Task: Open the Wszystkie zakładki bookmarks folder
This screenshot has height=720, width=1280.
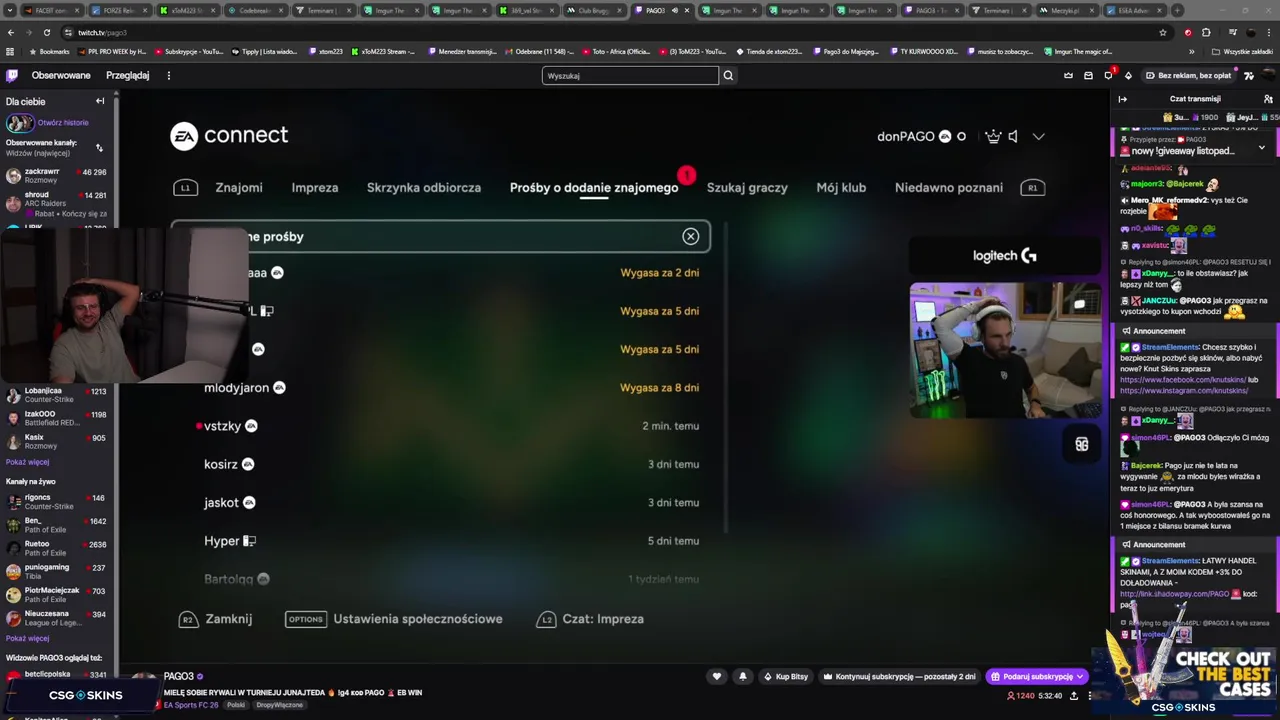Action: [1243, 51]
